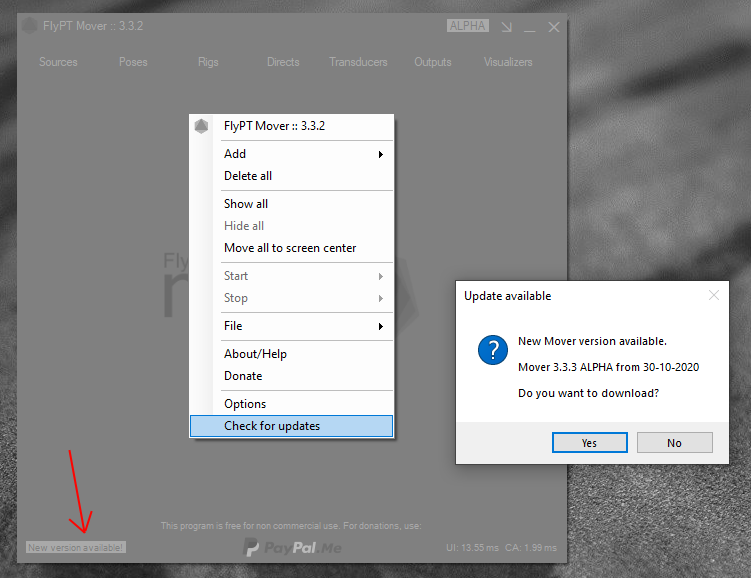The image size is (751, 578).
Task: Click the blue question mark icon in dialog
Action: click(x=492, y=350)
